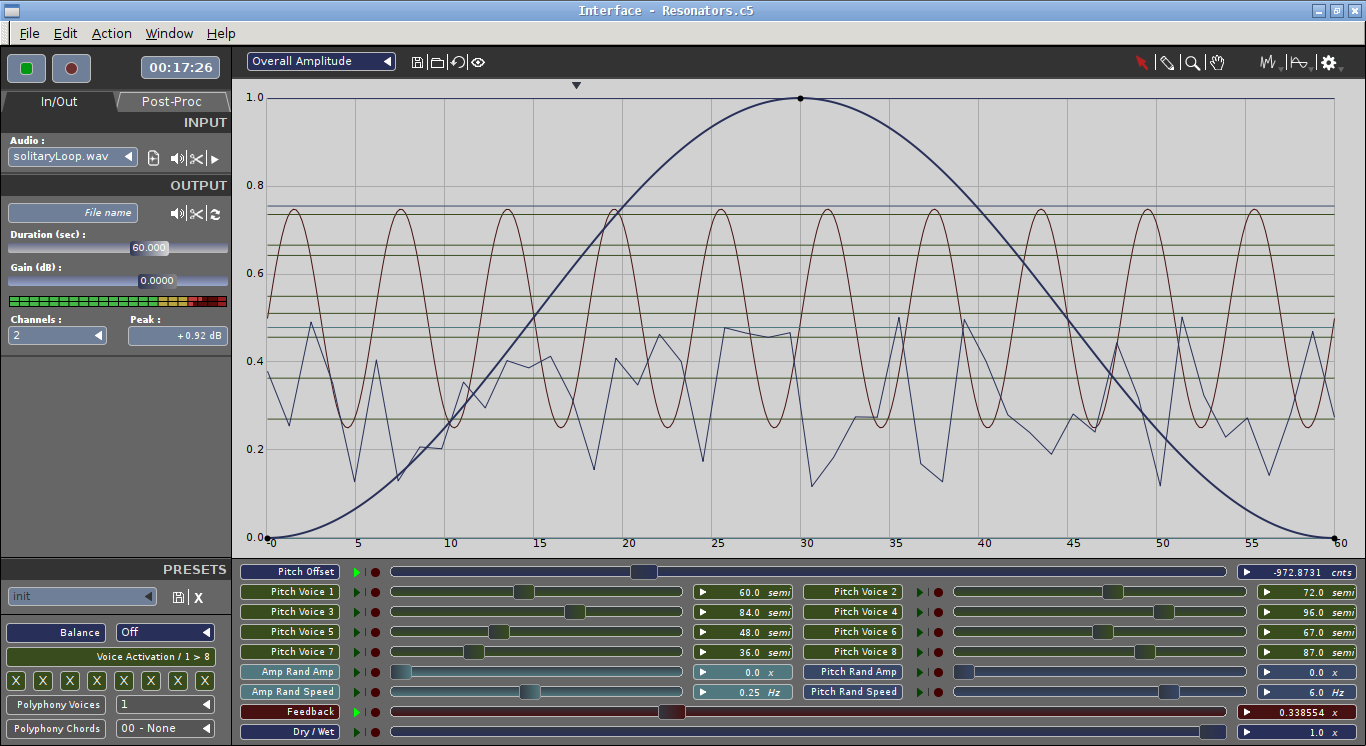This screenshot has height=746, width=1366.
Task: Select the magnifier zoom tool
Action: tap(1192, 62)
